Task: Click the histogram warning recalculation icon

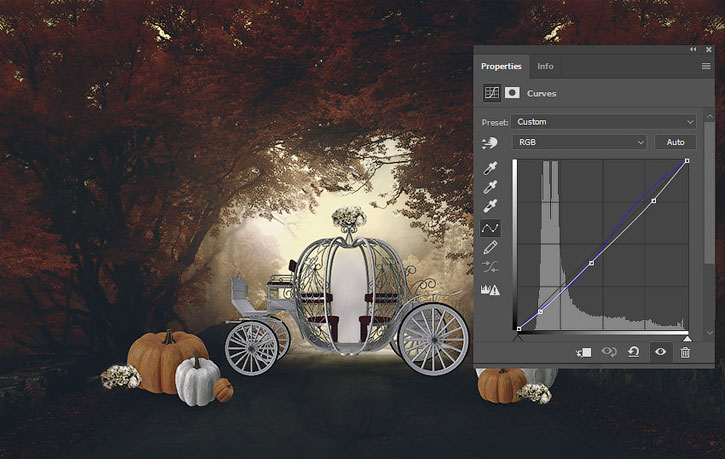Action: 490,290
